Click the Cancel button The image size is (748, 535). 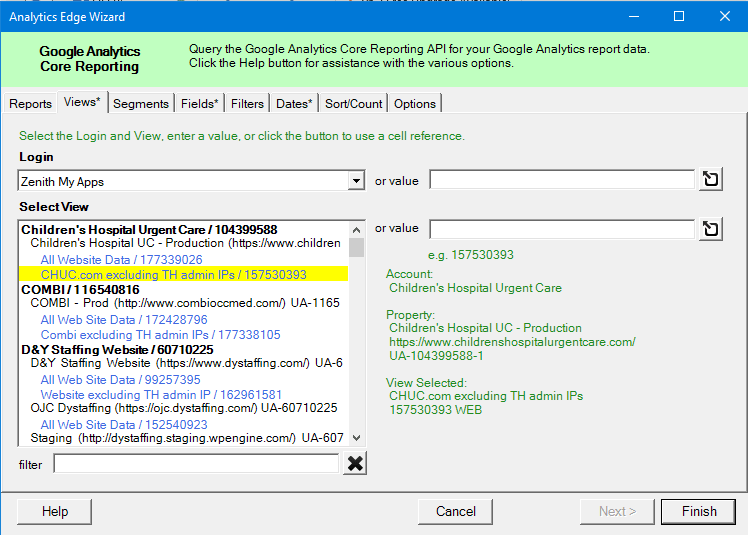click(456, 512)
